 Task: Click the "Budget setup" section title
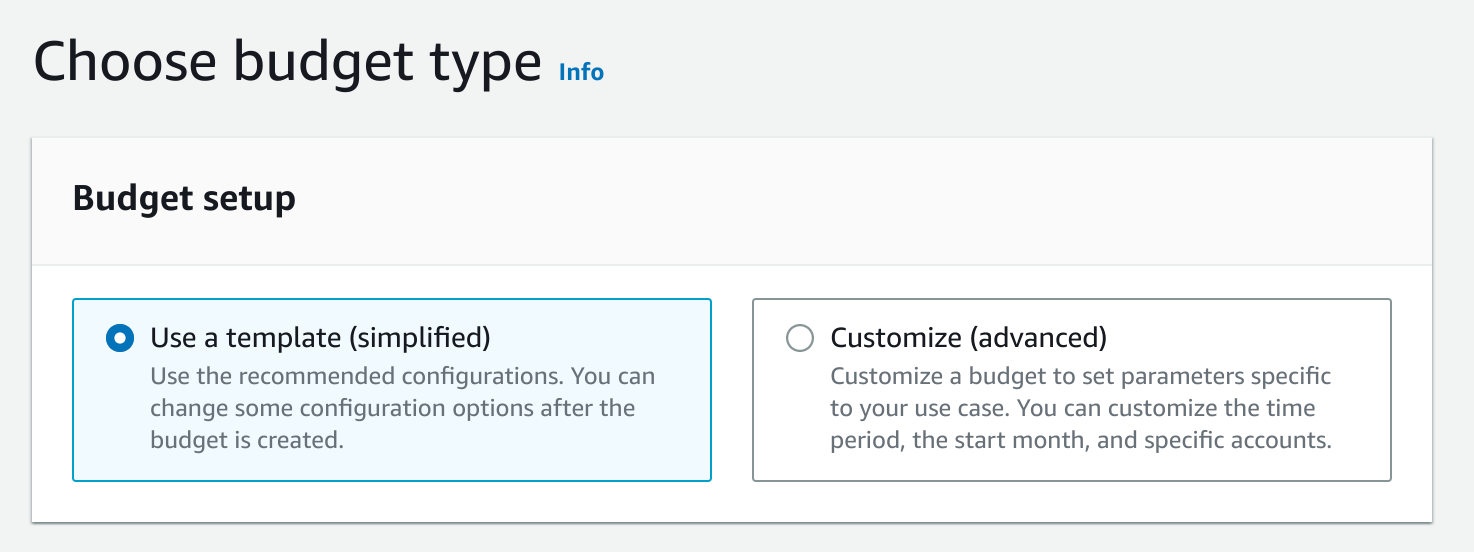(x=184, y=198)
